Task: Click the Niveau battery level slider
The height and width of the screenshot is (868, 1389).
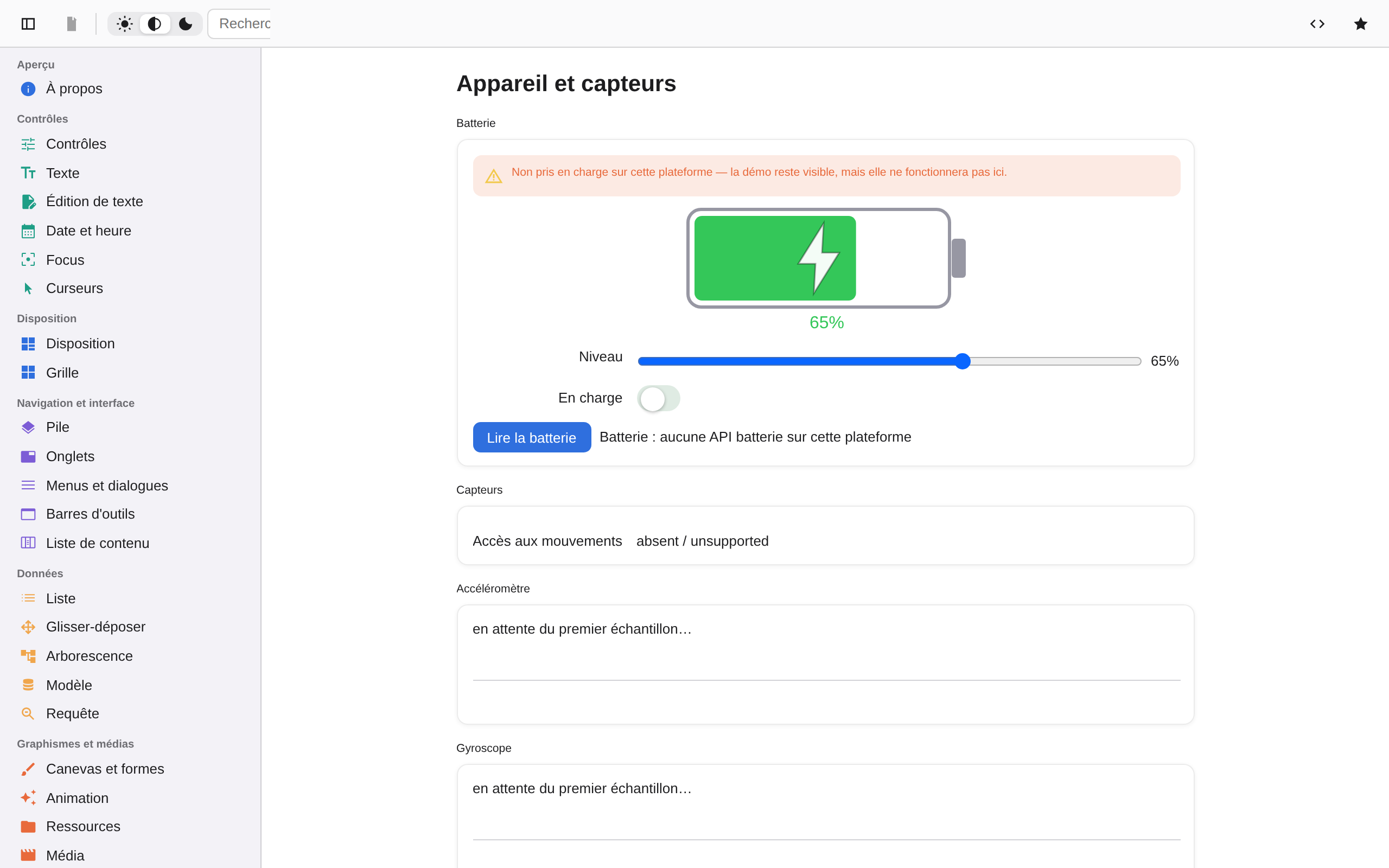Action: click(890, 361)
